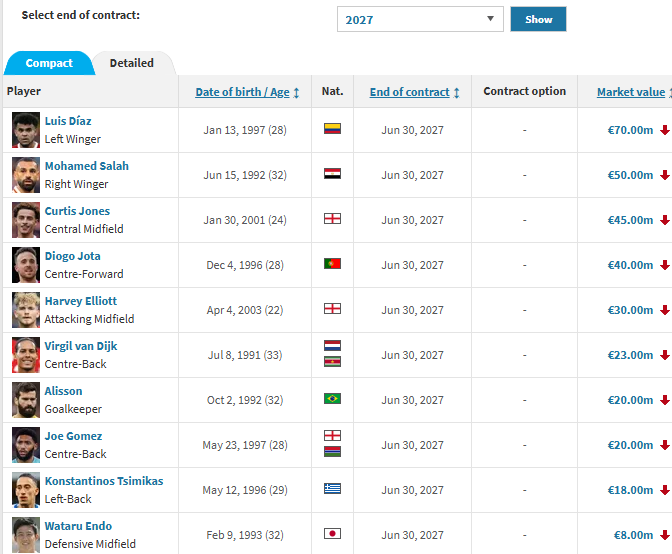Click Wataru Endo market value €8.00m

pyautogui.click(x=633, y=535)
